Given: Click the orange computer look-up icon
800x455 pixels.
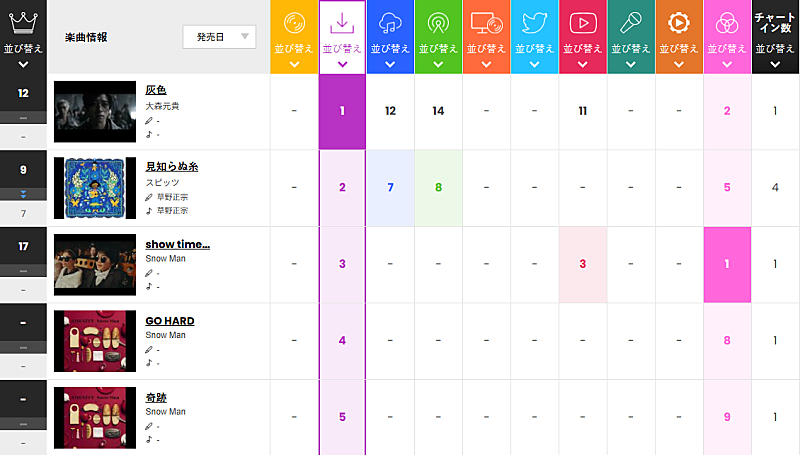Looking at the screenshot, I should click(487, 23).
